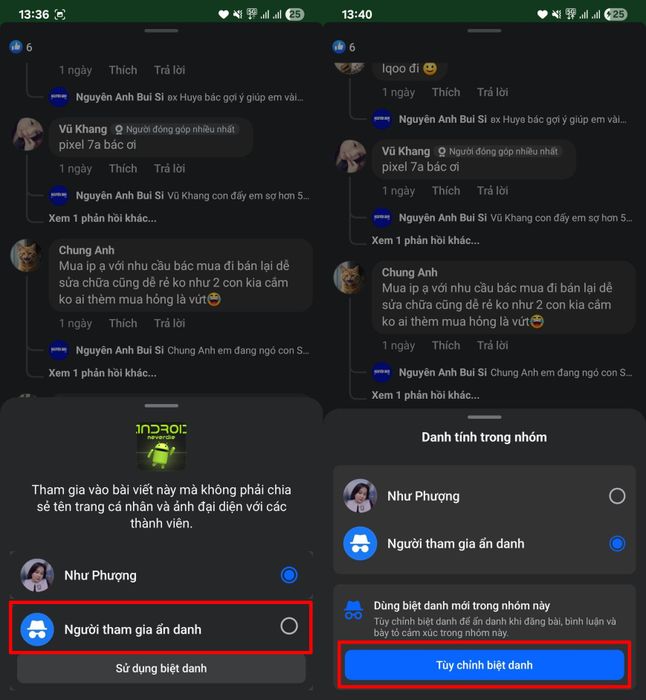This screenshot has height=700, width=646.
Task: Open Chung Anh's cat avatar on left screen
Action: (x=26, y=255)
